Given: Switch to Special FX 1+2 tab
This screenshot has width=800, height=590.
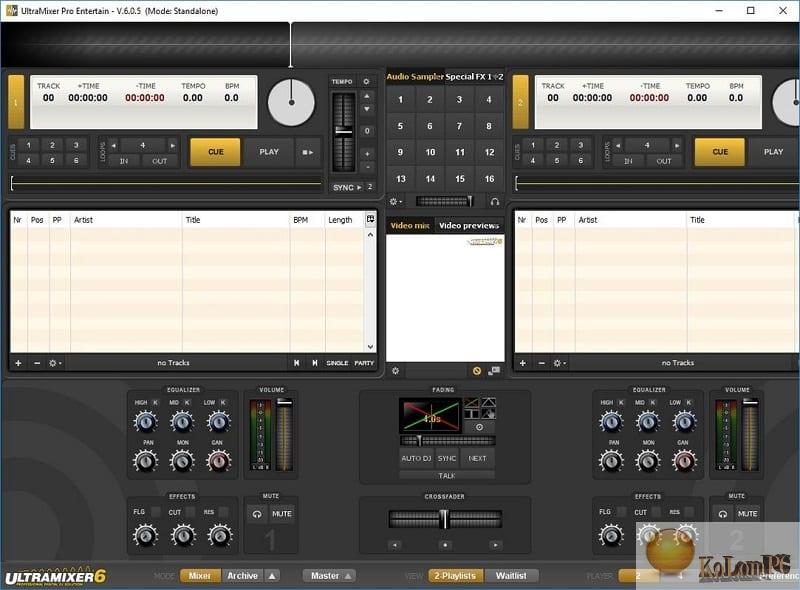Looking at the screenshot, I should click(x=474, y=77).
